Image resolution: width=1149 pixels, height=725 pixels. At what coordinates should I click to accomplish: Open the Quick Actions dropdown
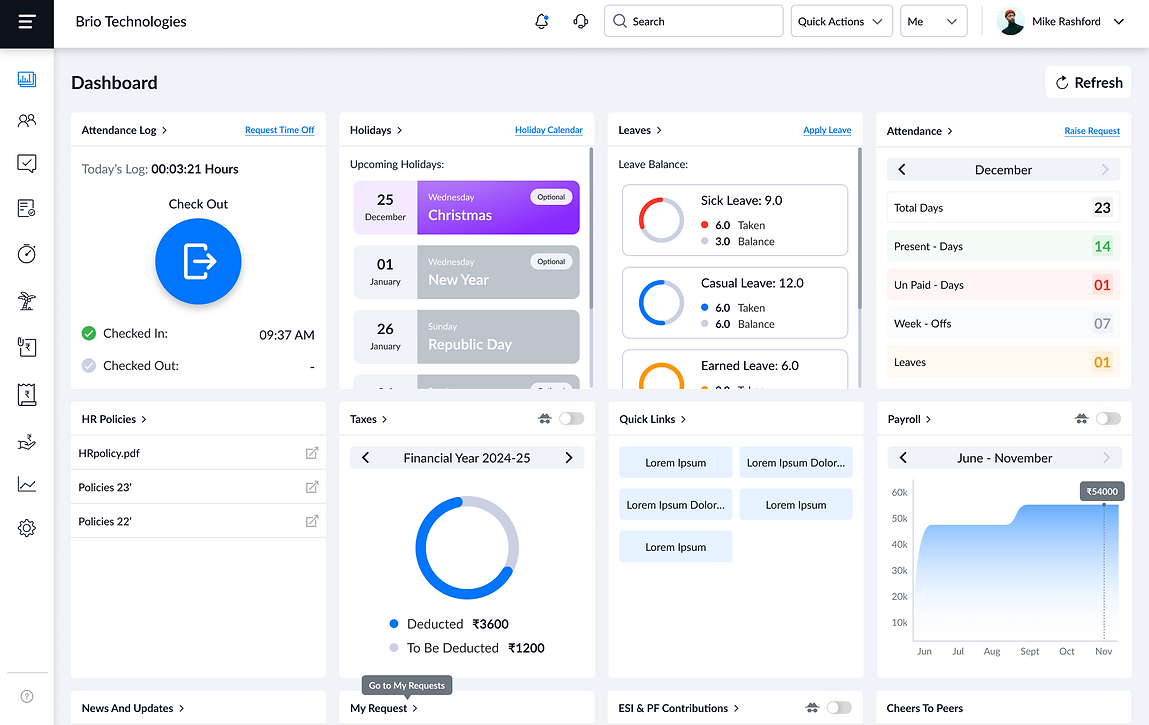[841, 21]
